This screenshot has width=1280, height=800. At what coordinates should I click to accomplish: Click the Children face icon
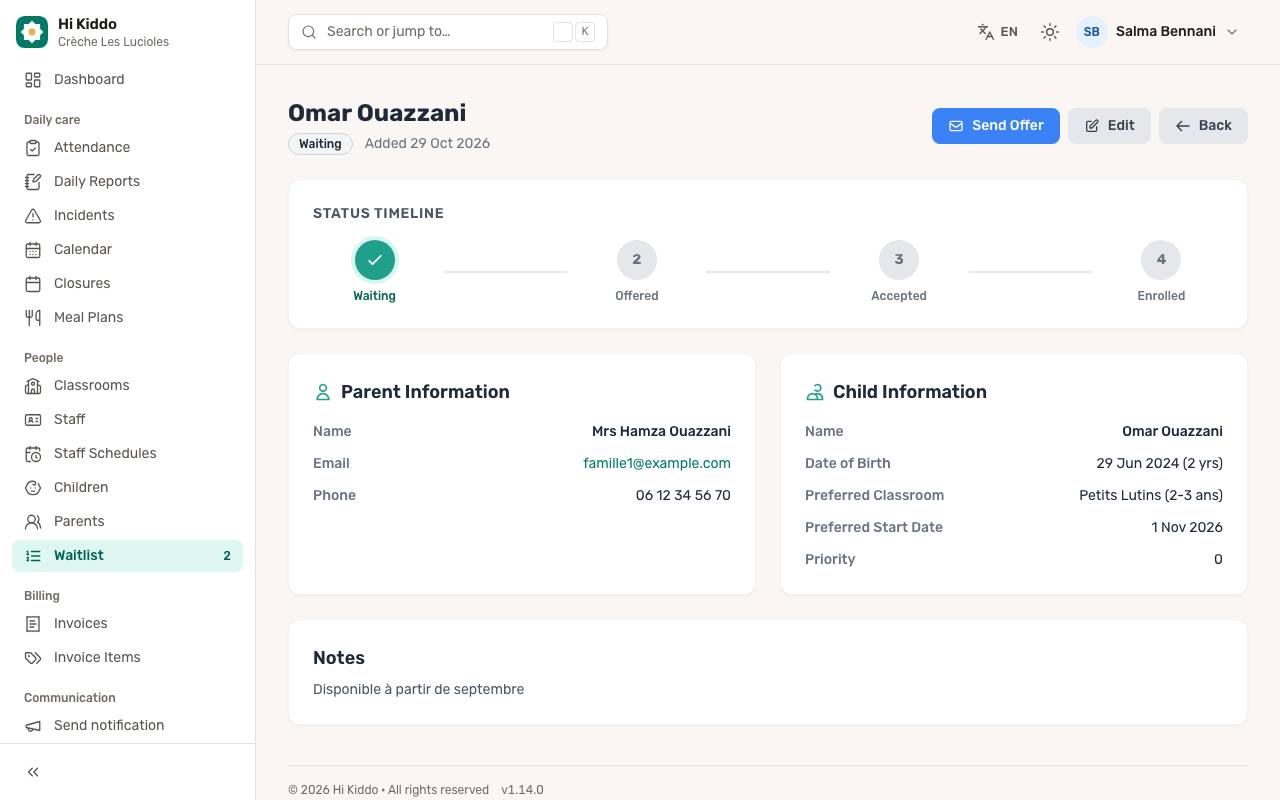pyautogui.click(x=33, y=488)
